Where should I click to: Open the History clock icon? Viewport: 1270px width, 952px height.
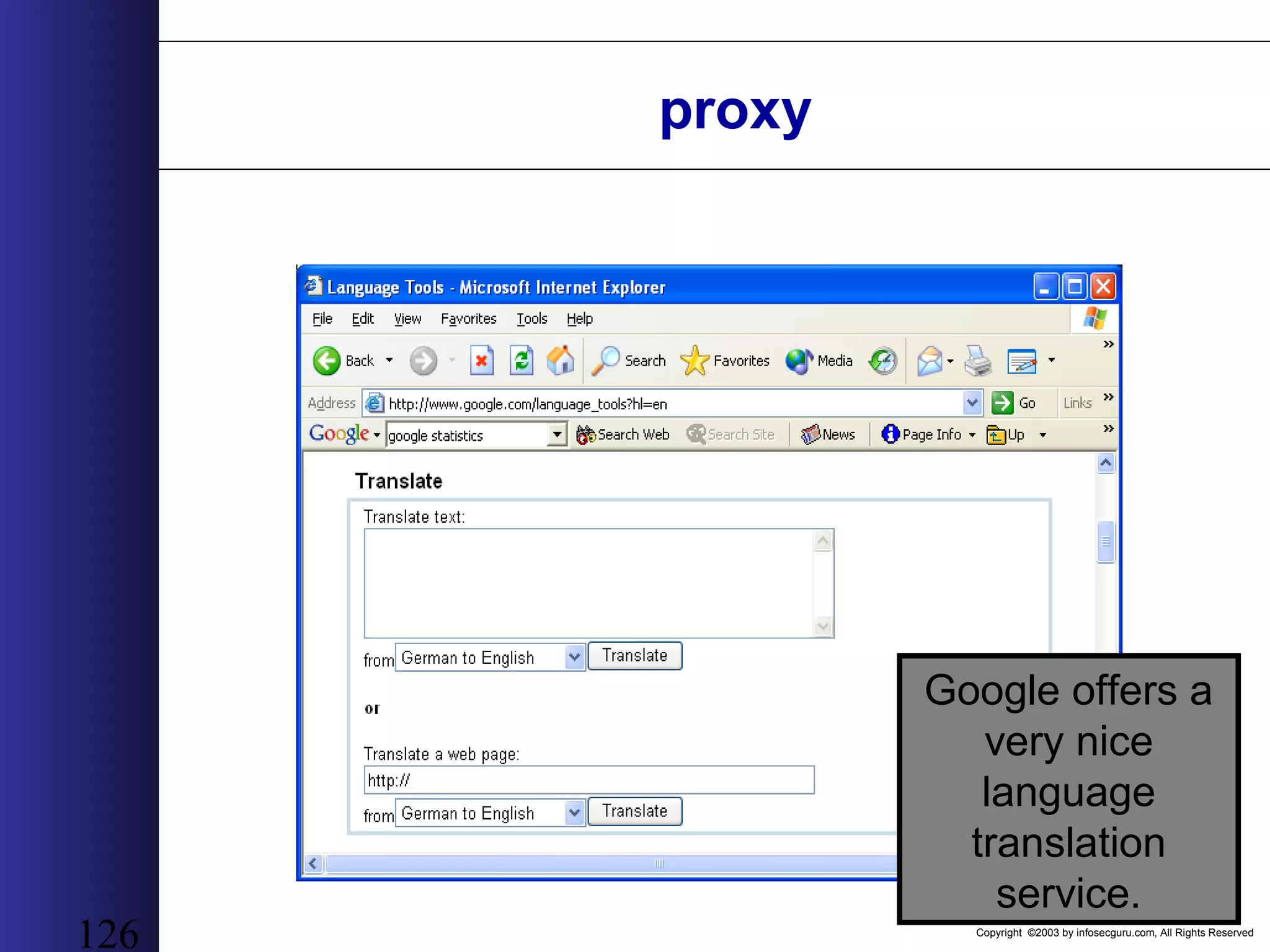coord(883,361)
